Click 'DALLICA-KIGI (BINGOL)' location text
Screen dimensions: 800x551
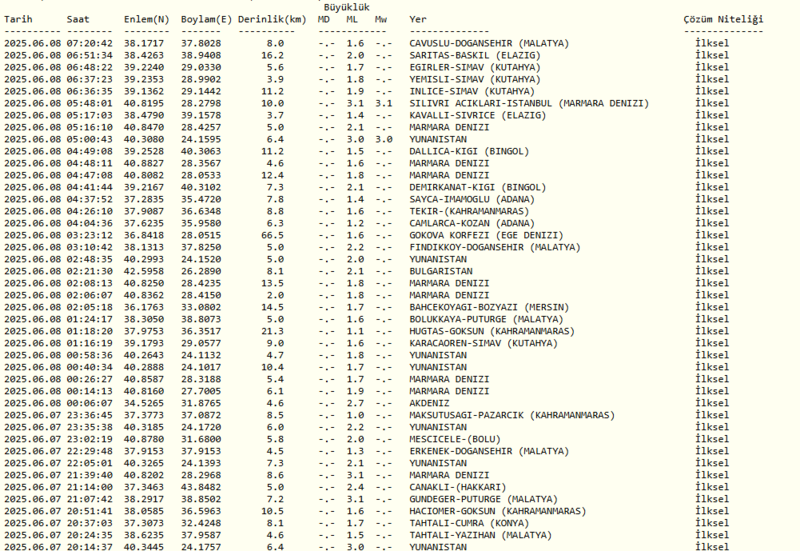469,151
